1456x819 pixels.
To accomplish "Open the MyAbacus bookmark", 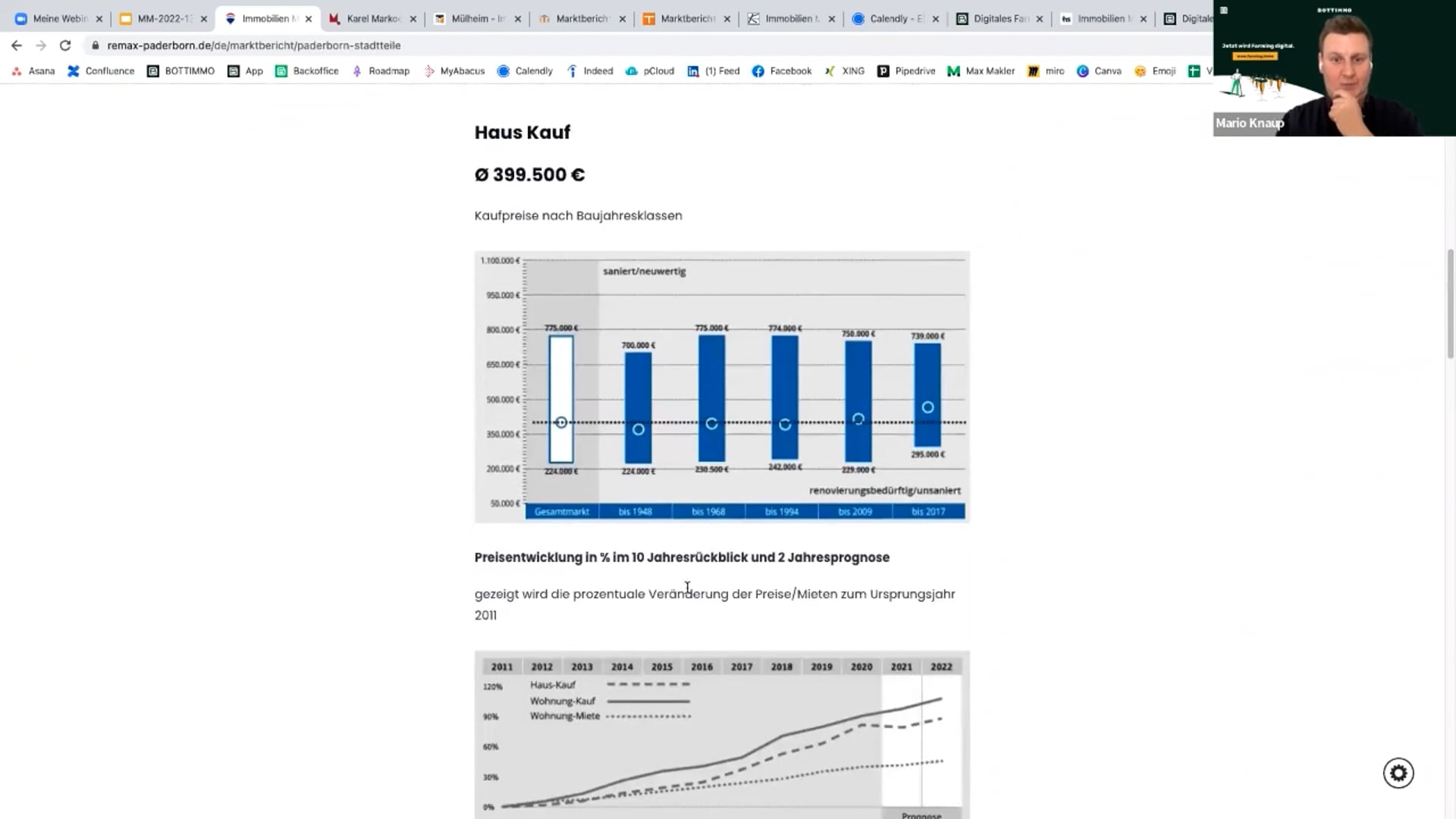I will [453, 71].
